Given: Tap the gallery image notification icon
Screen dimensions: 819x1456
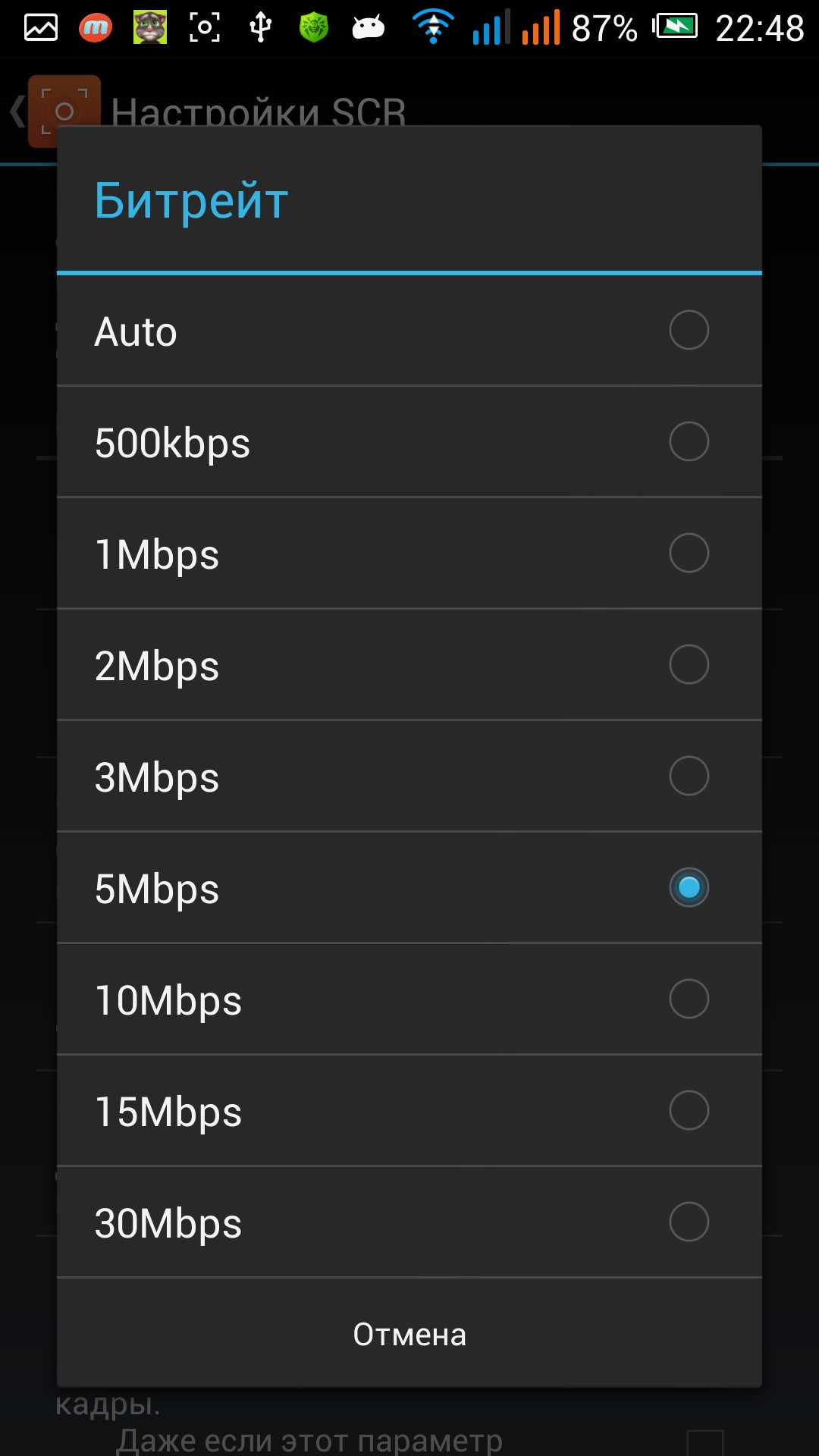Looking at the screenshot, I should tap(41, 28).
